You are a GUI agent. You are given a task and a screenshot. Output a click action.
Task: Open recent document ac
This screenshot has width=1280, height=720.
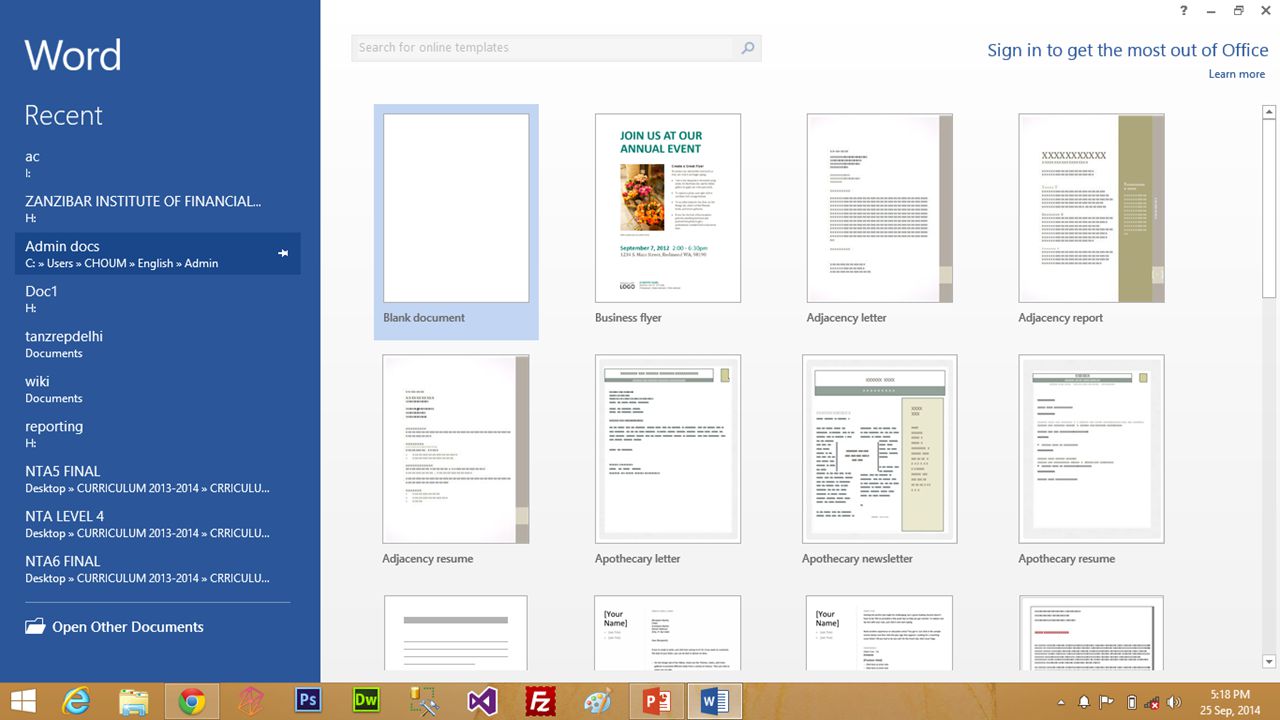click(x=158, y=164)
